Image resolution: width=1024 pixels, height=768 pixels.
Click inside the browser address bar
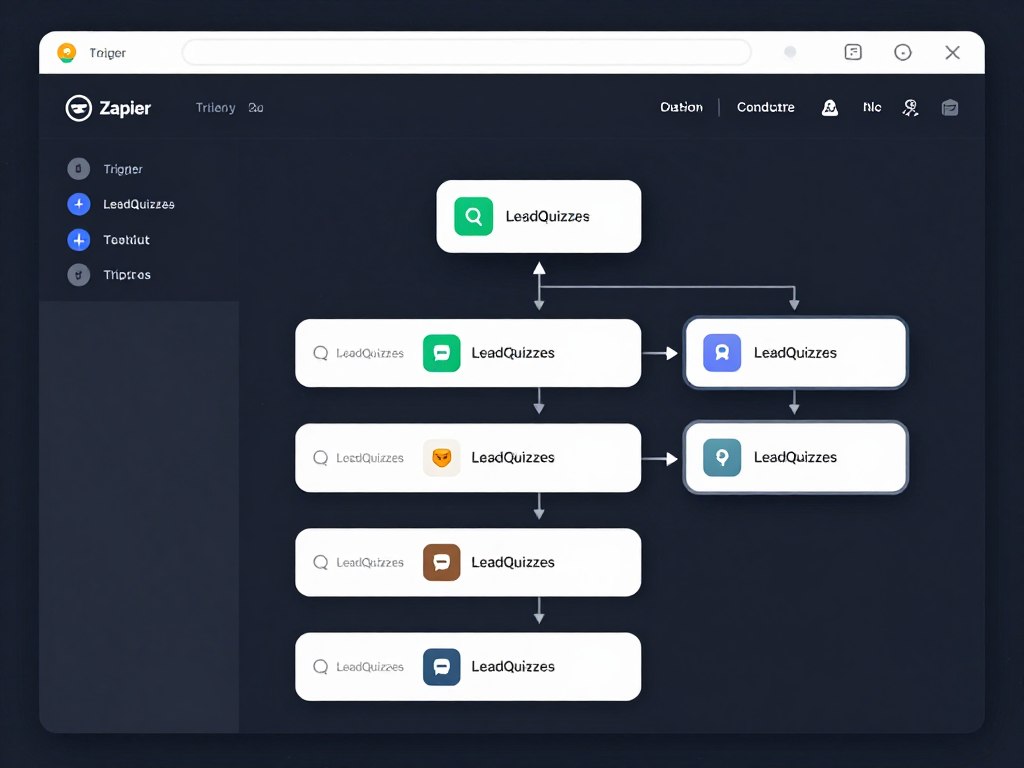tap(466, 52)
